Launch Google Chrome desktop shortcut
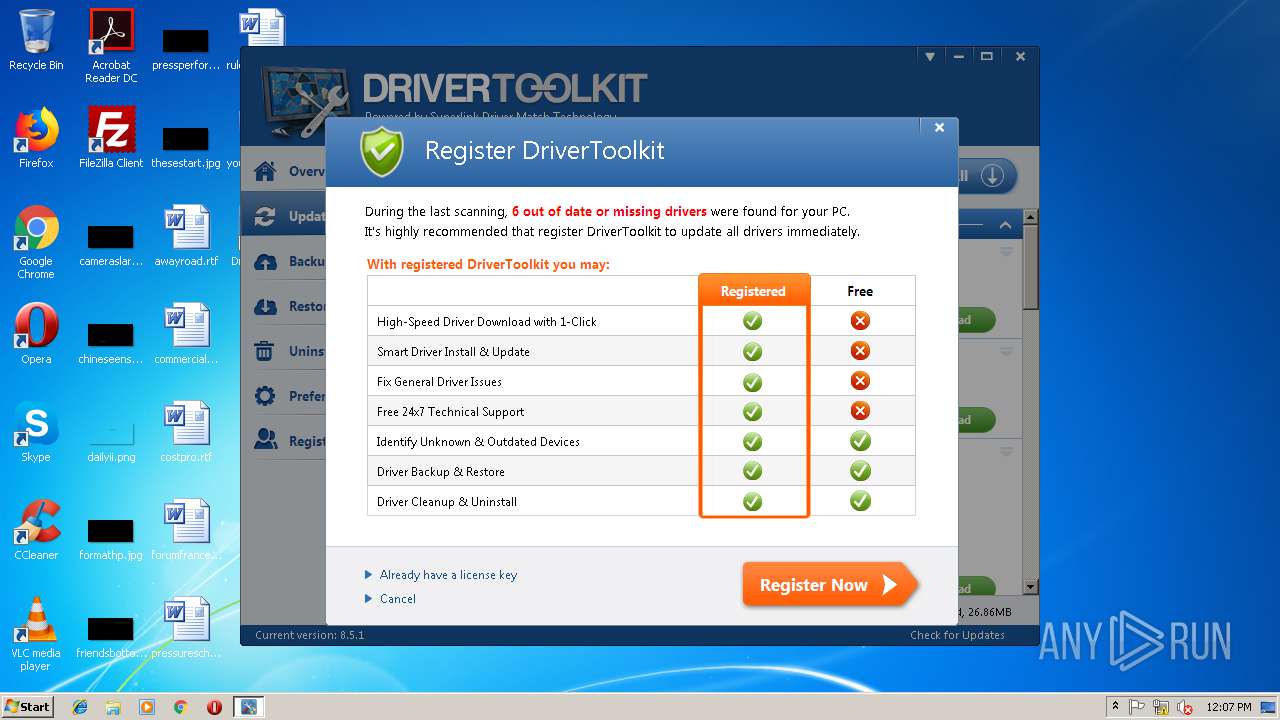Screen dimensions: 1280x720 [x=36, y=241]
